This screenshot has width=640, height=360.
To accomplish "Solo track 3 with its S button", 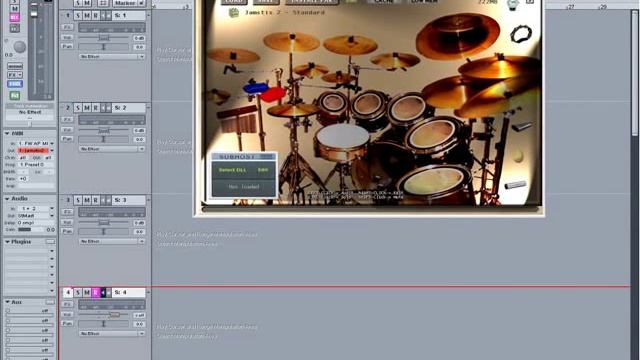I will (78, 200).
